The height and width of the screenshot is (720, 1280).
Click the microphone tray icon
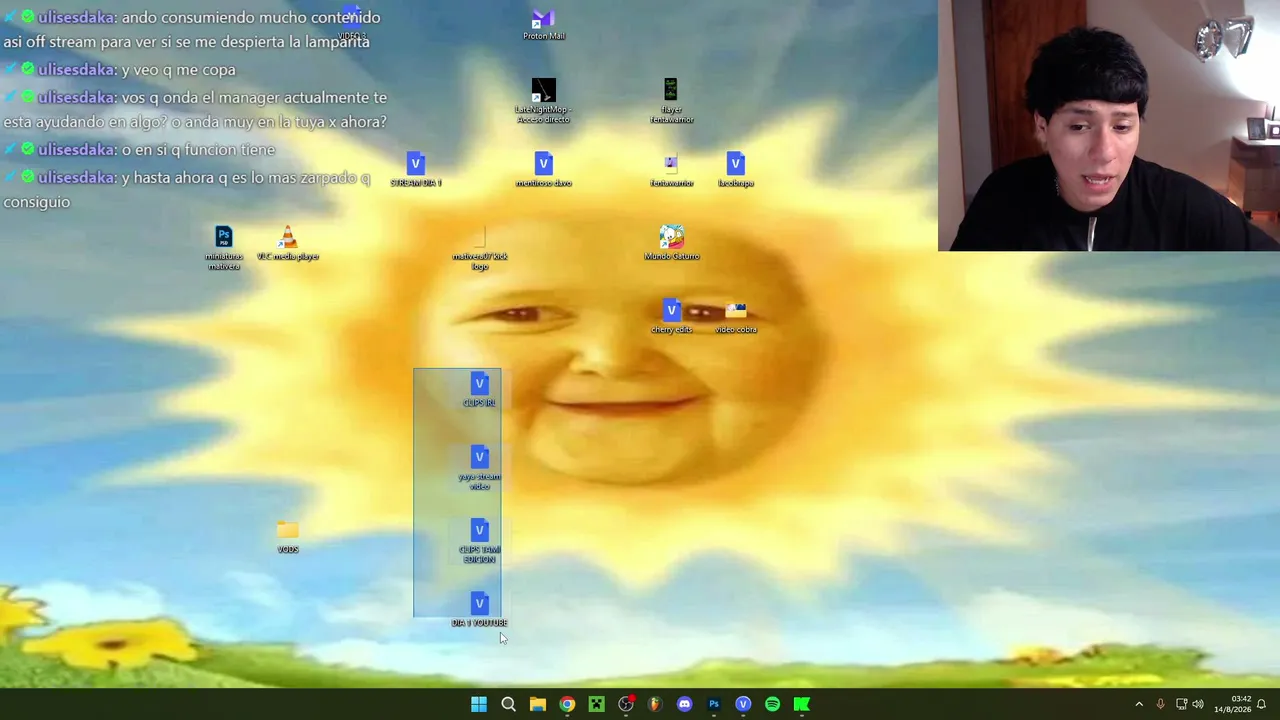tap(1160, 704)
